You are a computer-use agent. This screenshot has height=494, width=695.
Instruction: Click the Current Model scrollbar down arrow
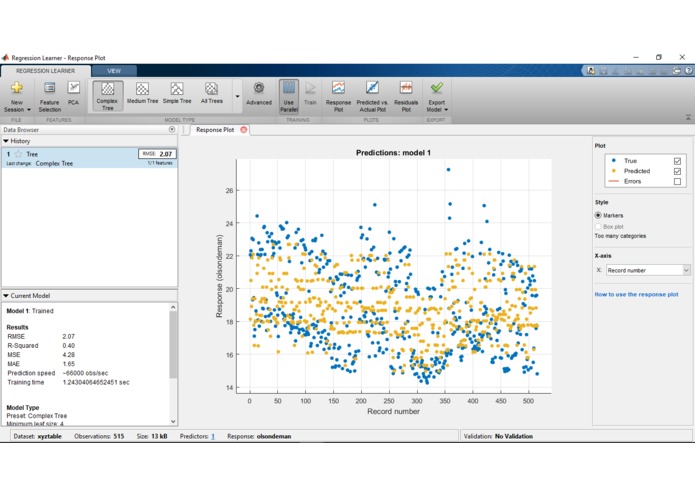point(173,421)
